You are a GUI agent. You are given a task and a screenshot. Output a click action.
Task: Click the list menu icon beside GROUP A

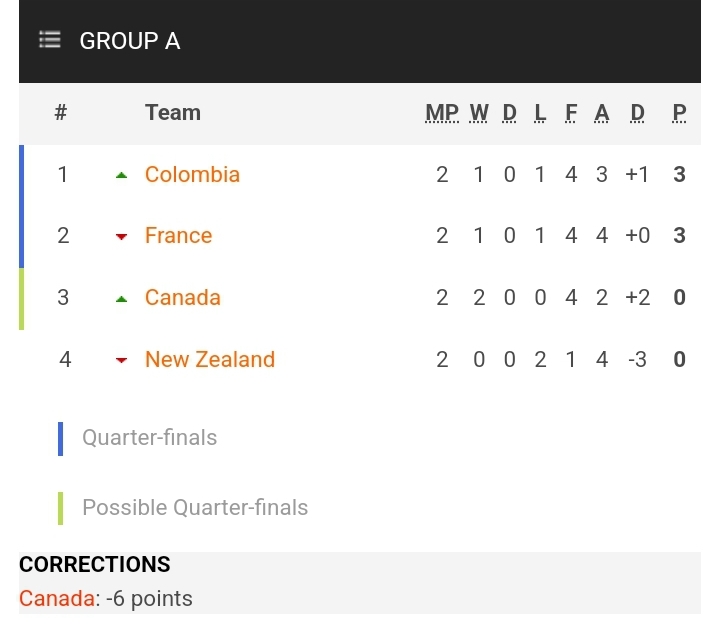click(x=50, y=40)
